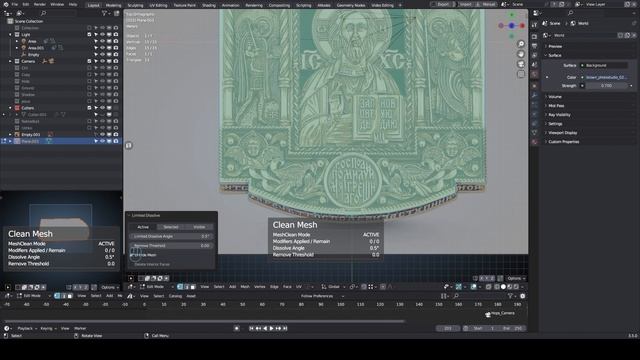Collapse Light collection in outliner
This screenshot has height=360, width=640.
(10, 35)
